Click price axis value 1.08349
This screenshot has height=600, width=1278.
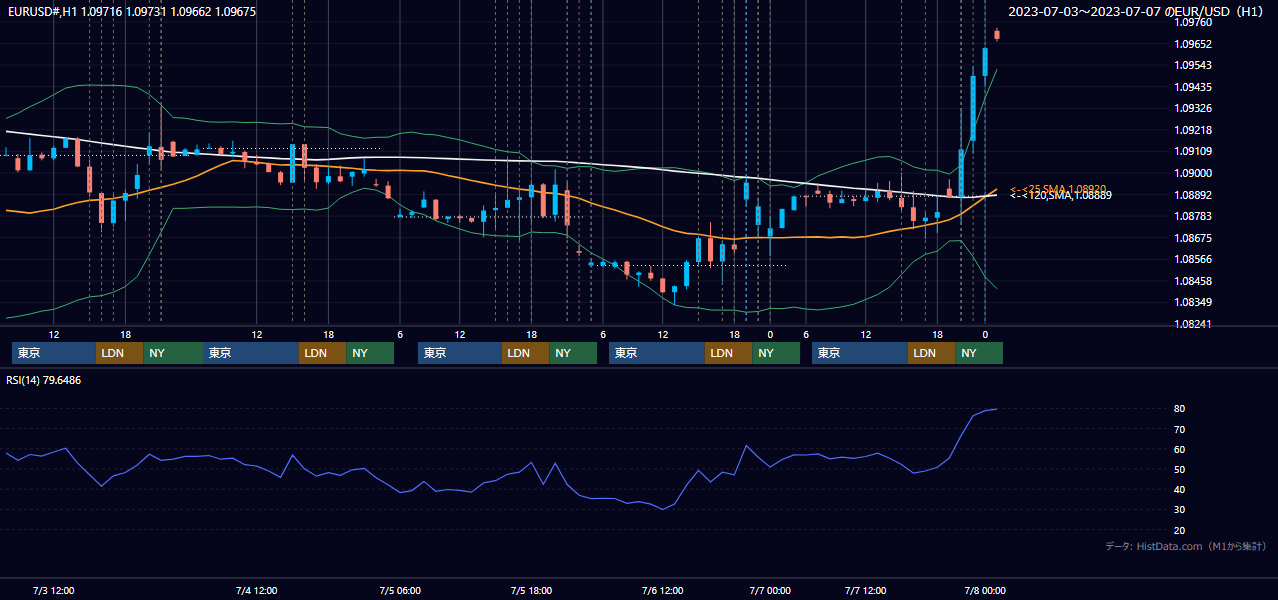(x=1195, y=302)
